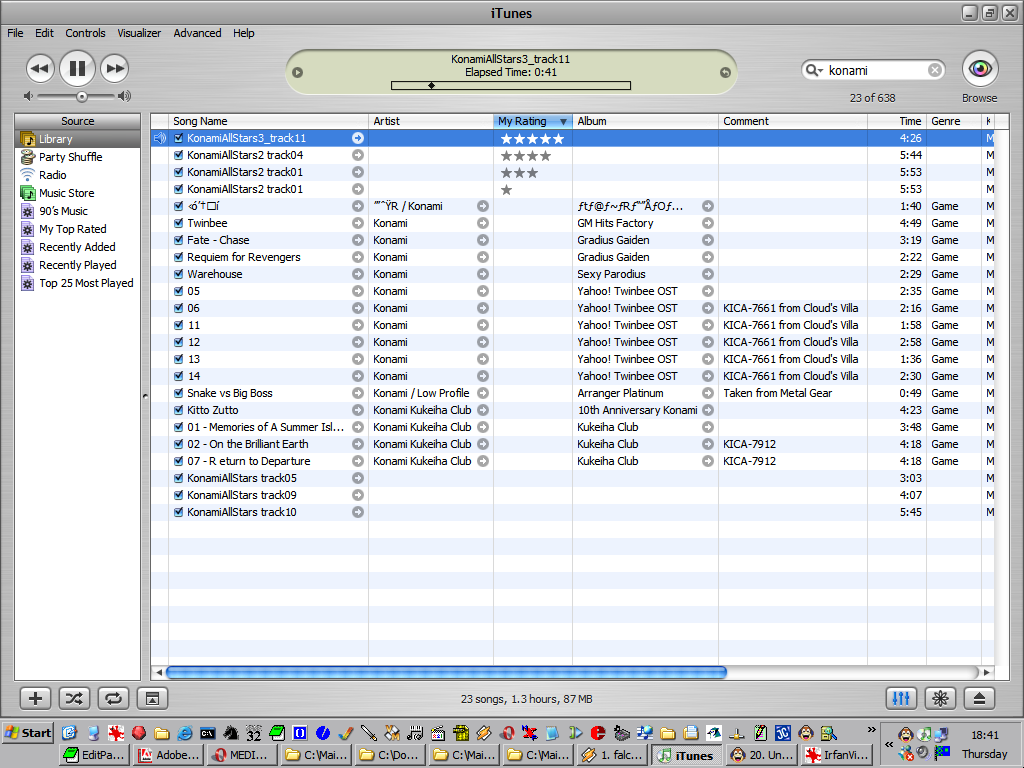Image resolution: width=1024 pixels, height=768 pixels.
Task: Switch to Adobe taskbar button
Action: coord(170,755)
